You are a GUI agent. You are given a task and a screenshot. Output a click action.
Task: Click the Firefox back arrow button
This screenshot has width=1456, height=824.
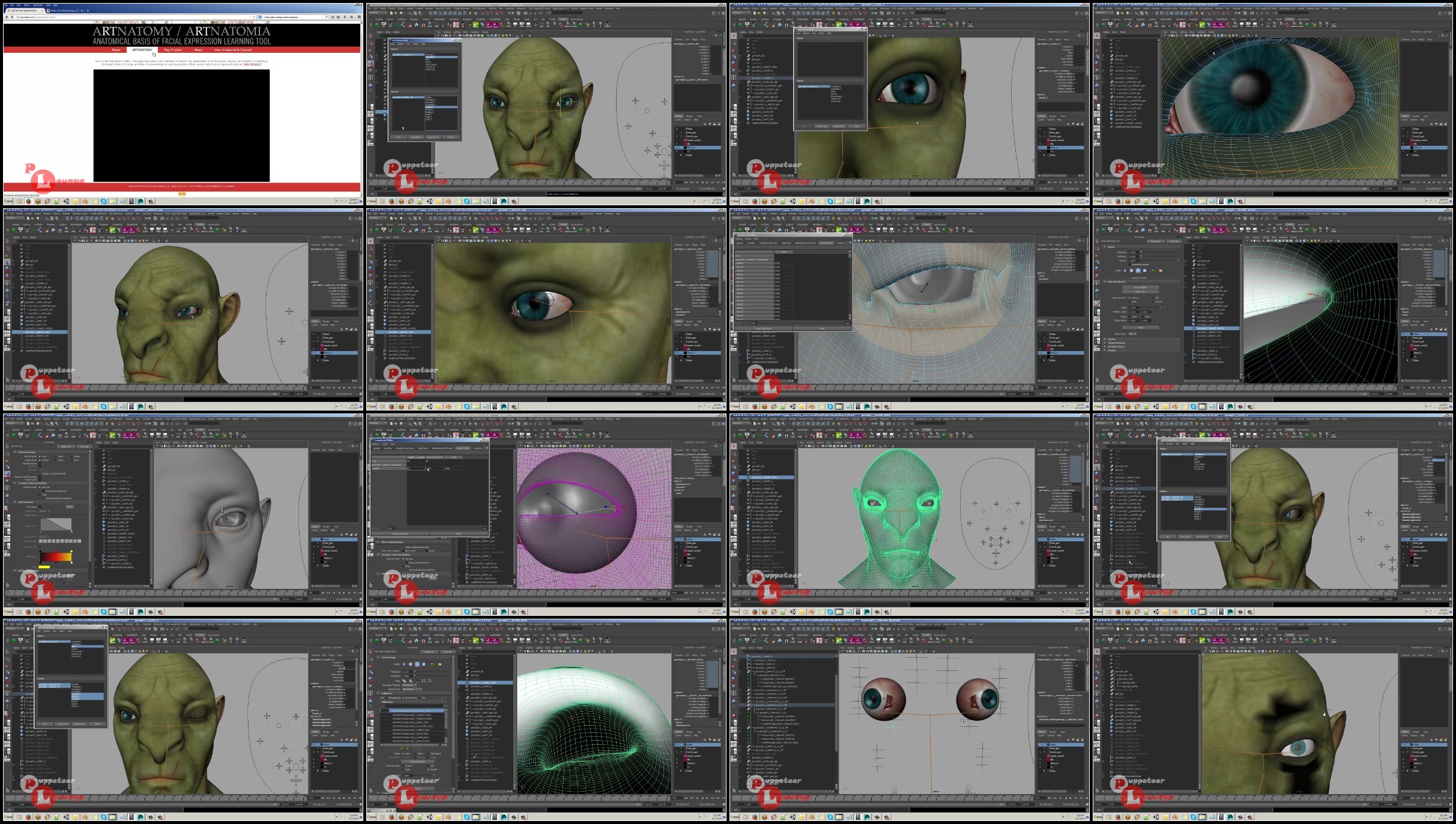coord(7,17)
